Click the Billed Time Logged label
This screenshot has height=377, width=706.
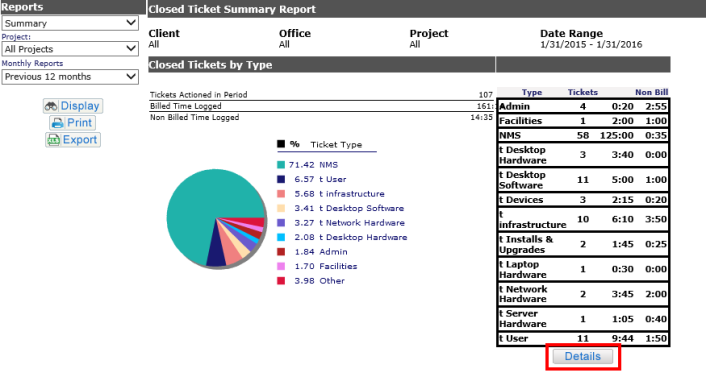click(x=186, y=106)
